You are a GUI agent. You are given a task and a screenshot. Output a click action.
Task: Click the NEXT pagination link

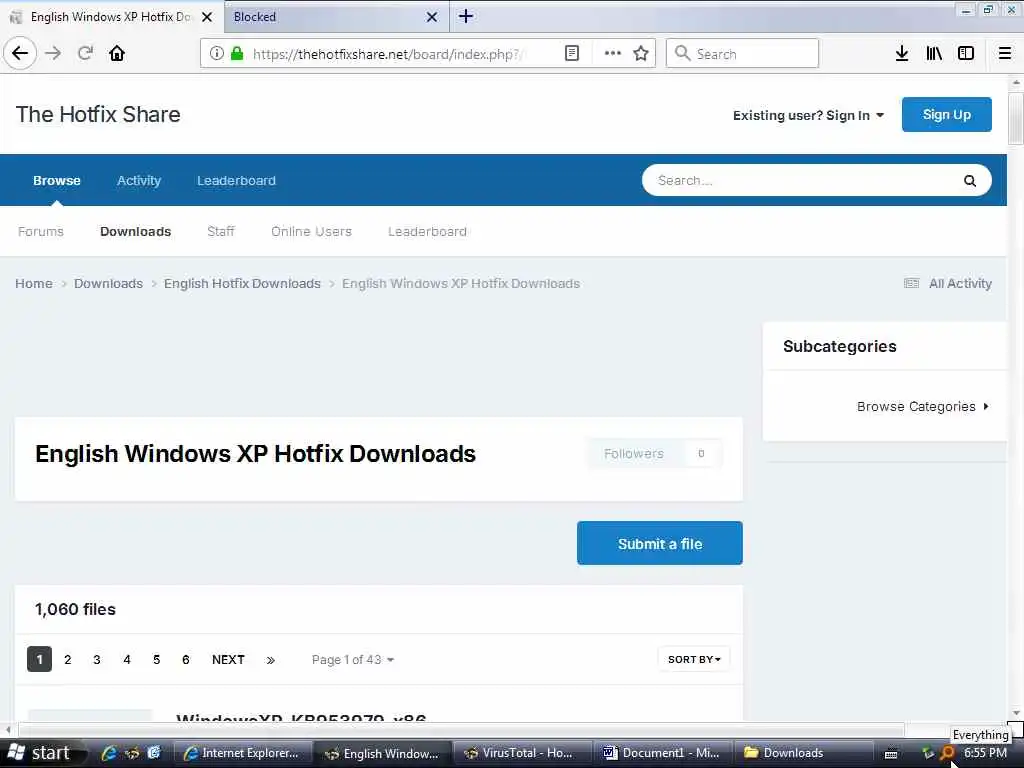pos(228,660)
